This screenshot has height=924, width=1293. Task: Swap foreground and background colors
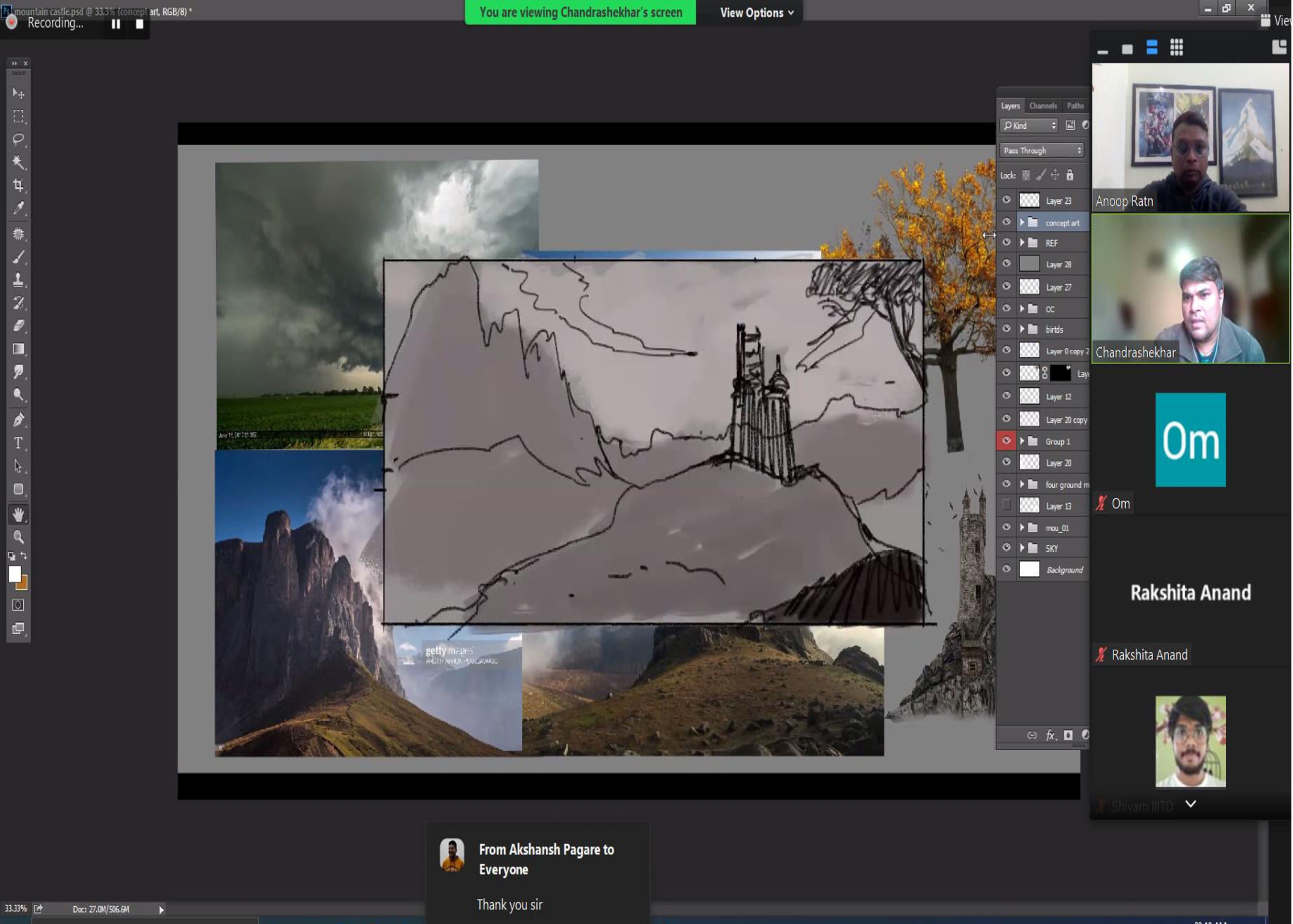click(x=23, y=555)
